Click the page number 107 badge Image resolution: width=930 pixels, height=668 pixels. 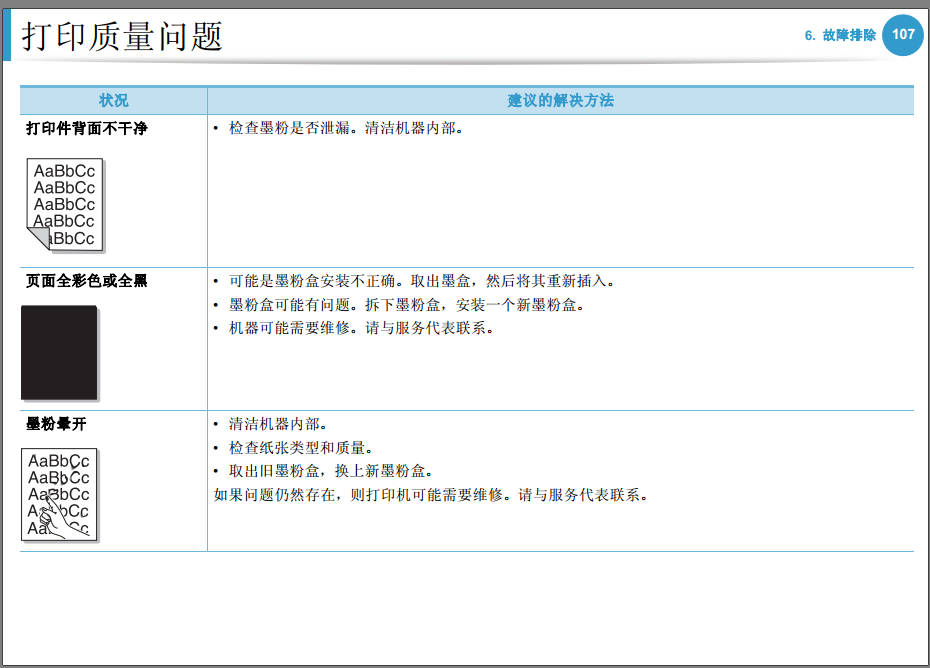click(903, 35)
